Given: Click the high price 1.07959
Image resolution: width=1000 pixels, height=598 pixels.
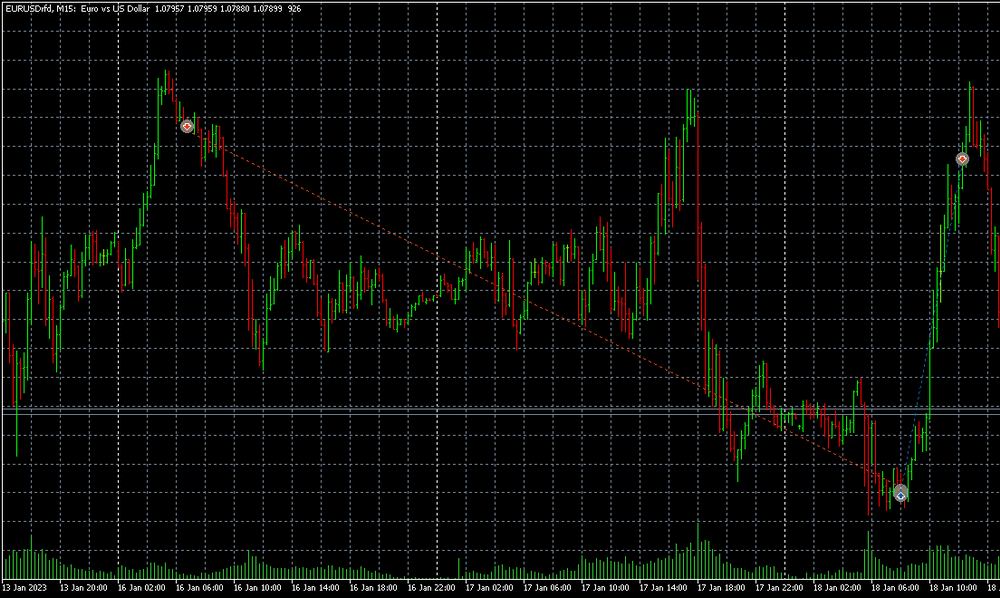Looking at the screenshot, I should pyautogui.click(x=202, y=9).
